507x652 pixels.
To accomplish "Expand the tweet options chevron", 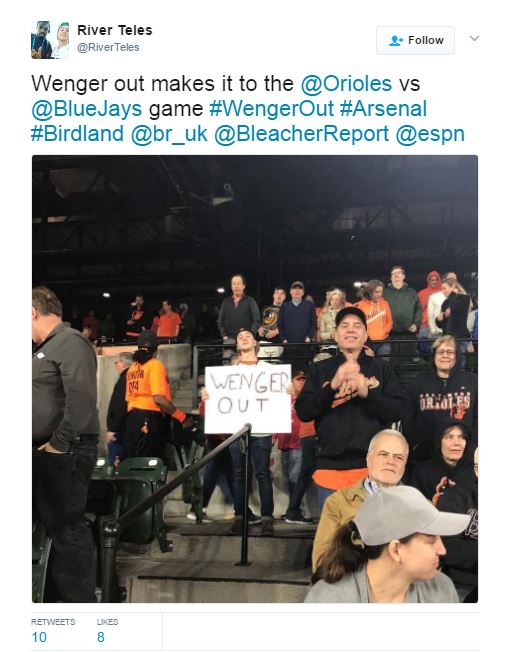I will tap(474, 38).
